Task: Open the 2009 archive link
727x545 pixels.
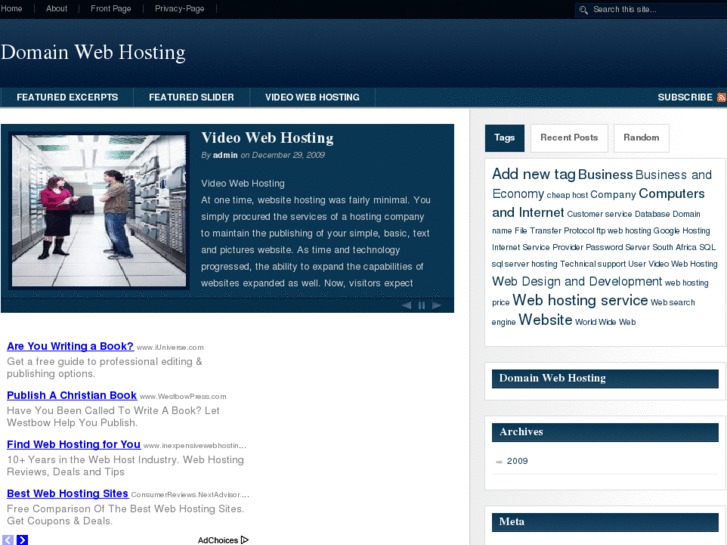Action: (x=517, y=461)
